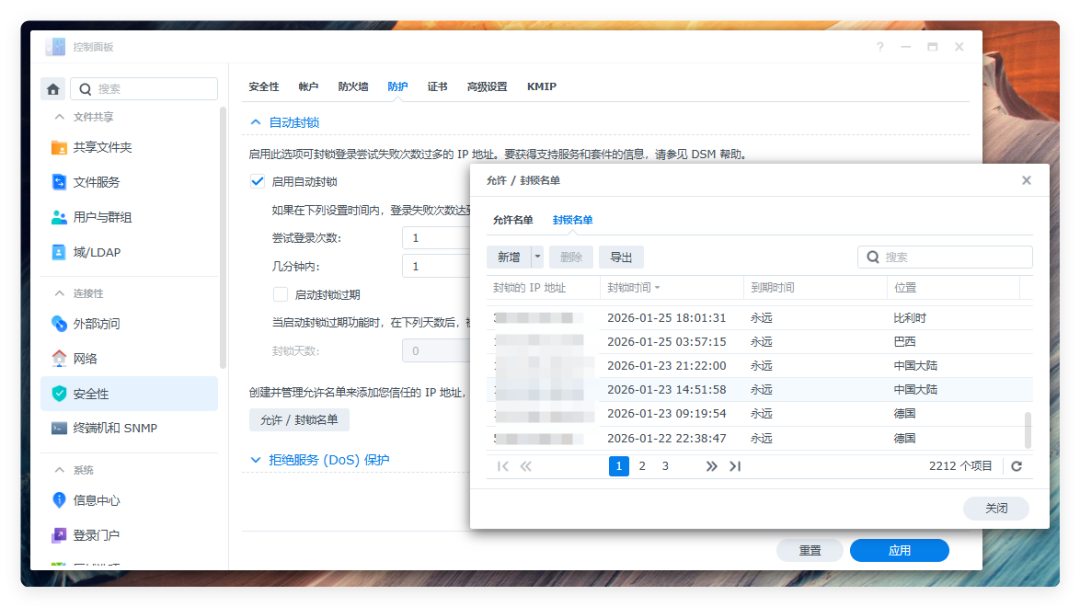Go to page 3 of block list
The image size is (1080, 607).
pos(665,466)
